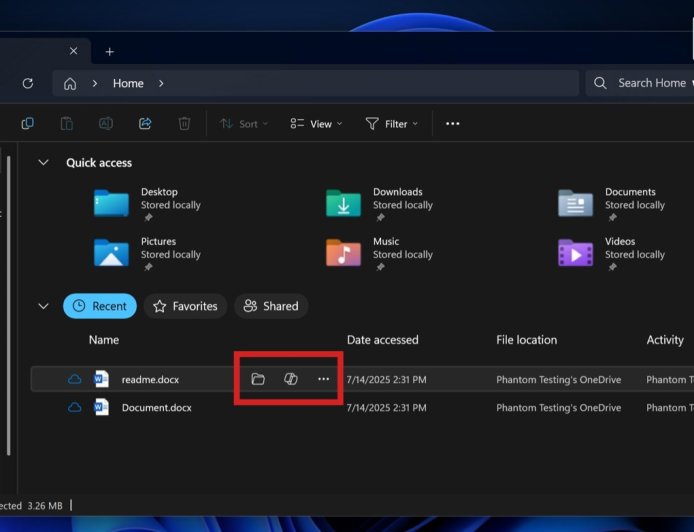Image resolution: width=694 pixels, height=532 pixels.
Task: Sort by Activity column header
Action: (665, 339)
